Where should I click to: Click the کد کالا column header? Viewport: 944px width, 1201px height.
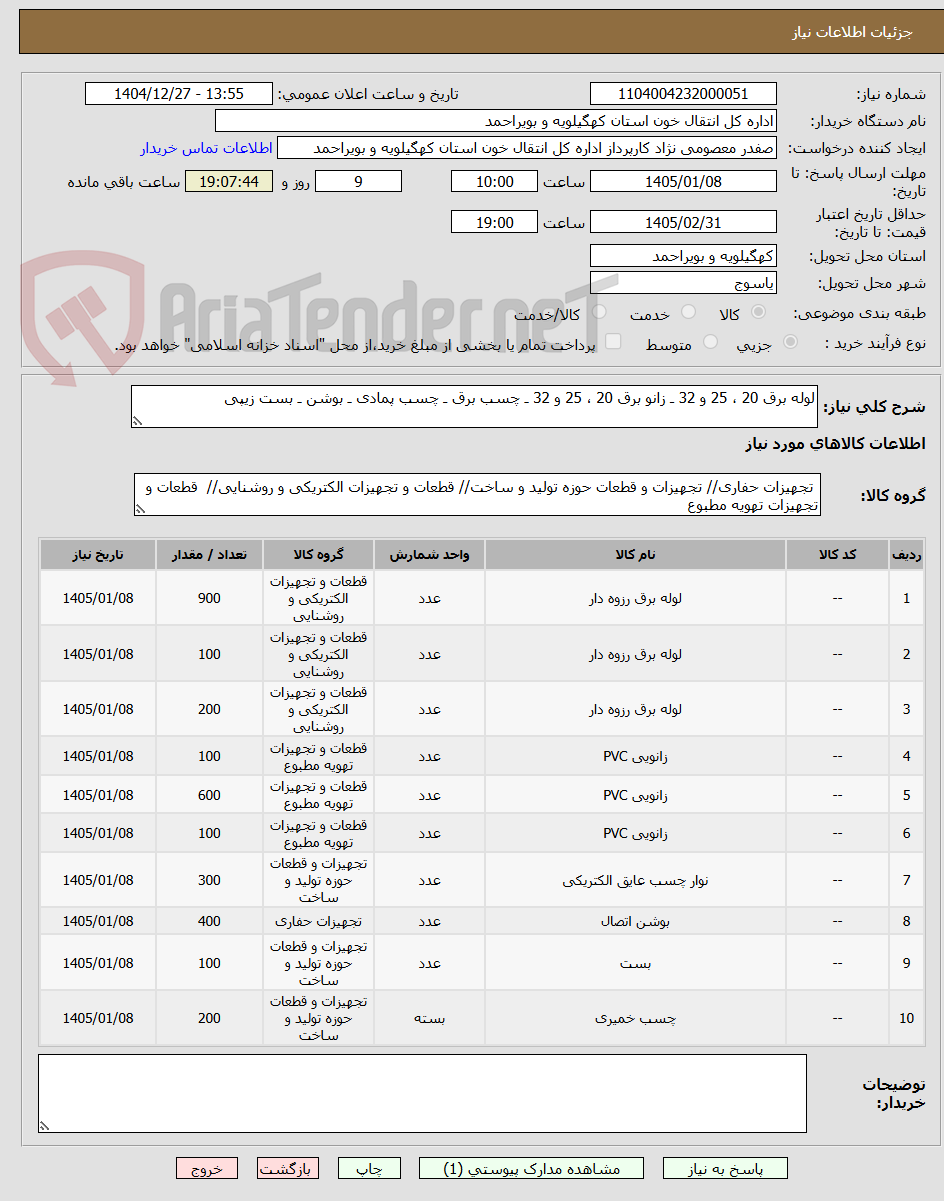(x=837, y=554)
